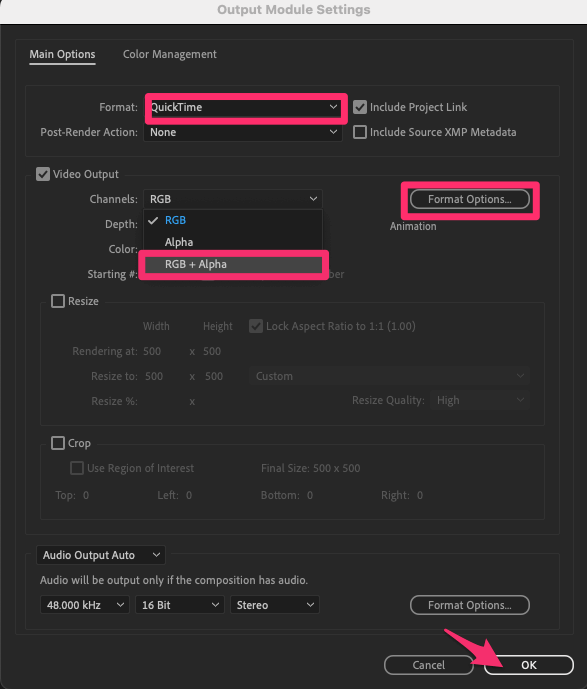The width and height of the screenshot is (587, 689).
Task: Open the Format dropdown showing QuickTime
Action: point(244,107)
